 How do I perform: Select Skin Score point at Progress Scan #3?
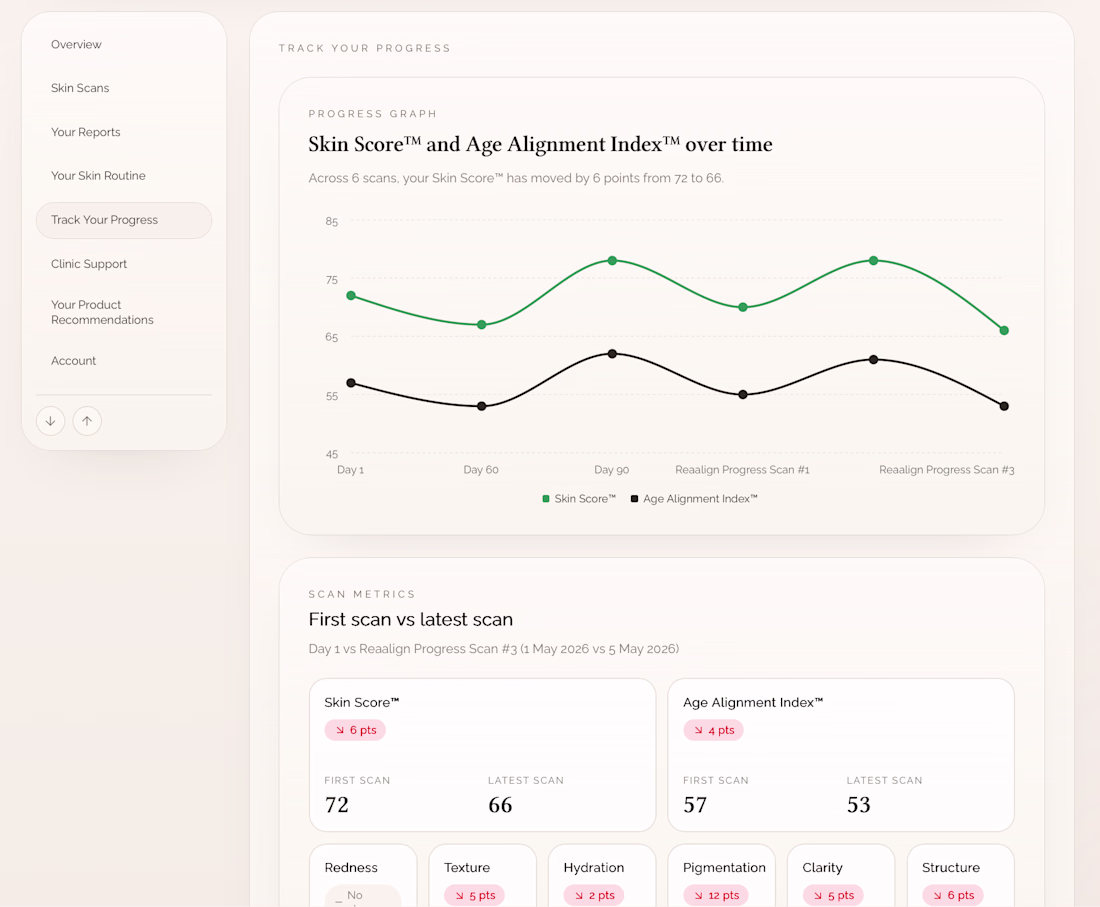point(1004,330)
